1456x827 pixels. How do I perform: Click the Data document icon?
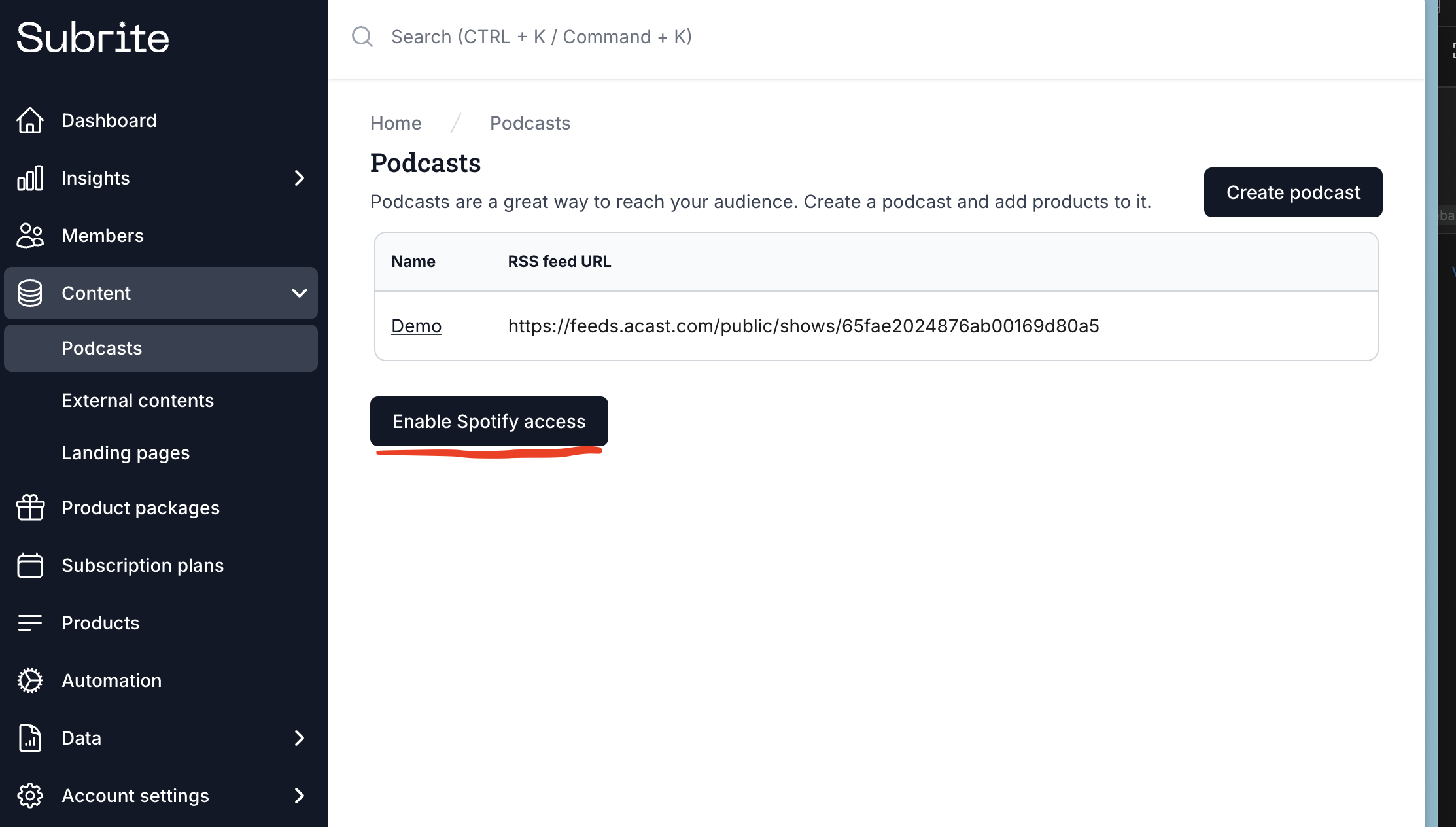pyautogui.click(x=29, y=738)
